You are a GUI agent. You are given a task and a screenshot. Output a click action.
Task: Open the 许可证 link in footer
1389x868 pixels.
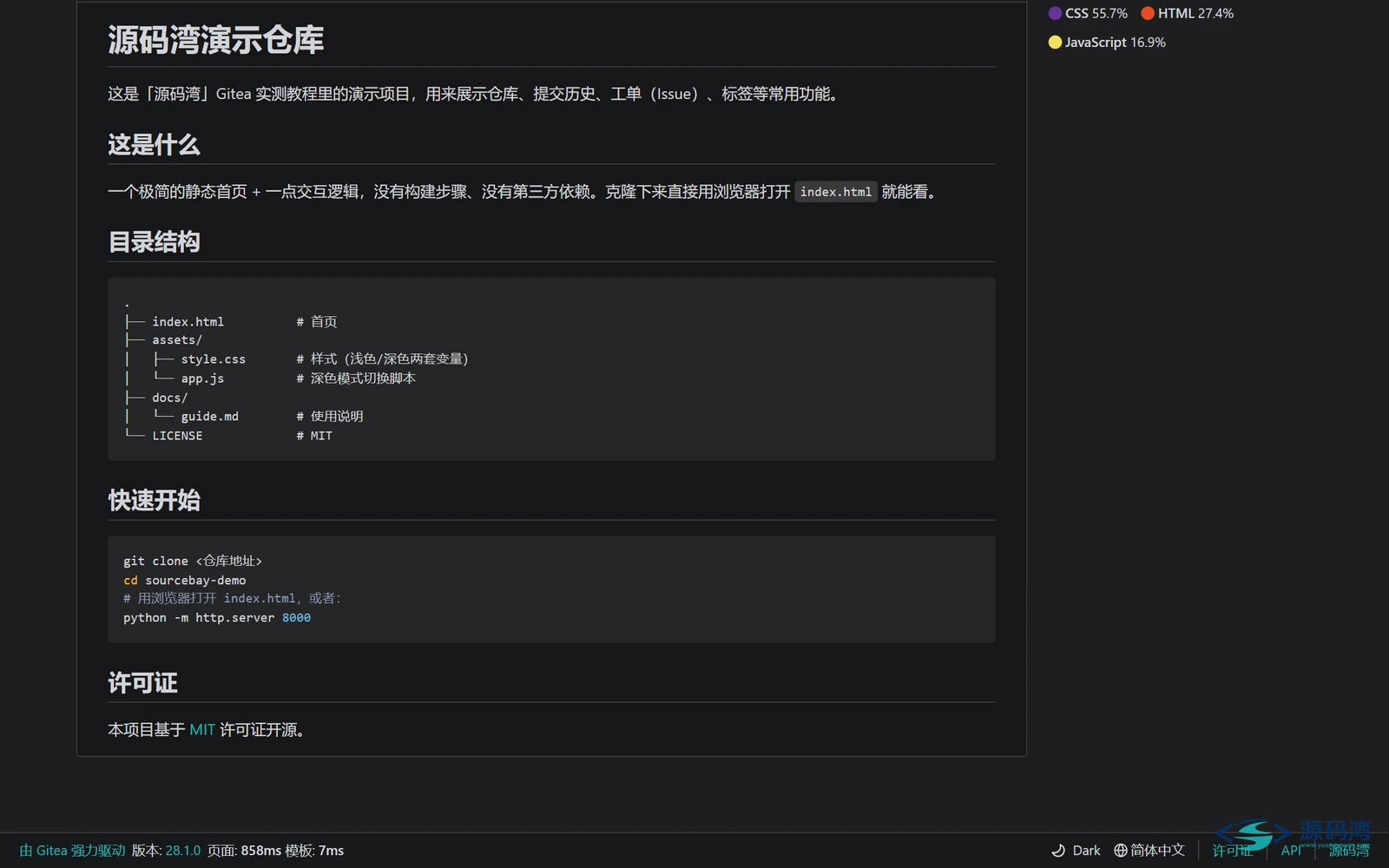[x=1232, y=851]
